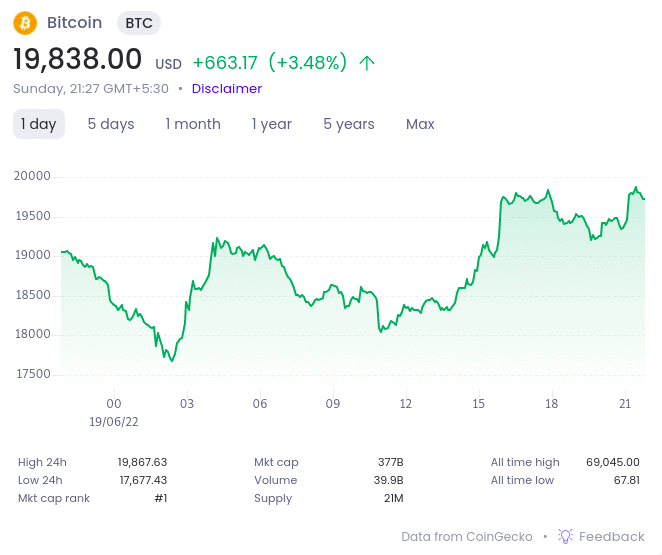Click the 09 hour x-axis label

[x=333, y=404]
